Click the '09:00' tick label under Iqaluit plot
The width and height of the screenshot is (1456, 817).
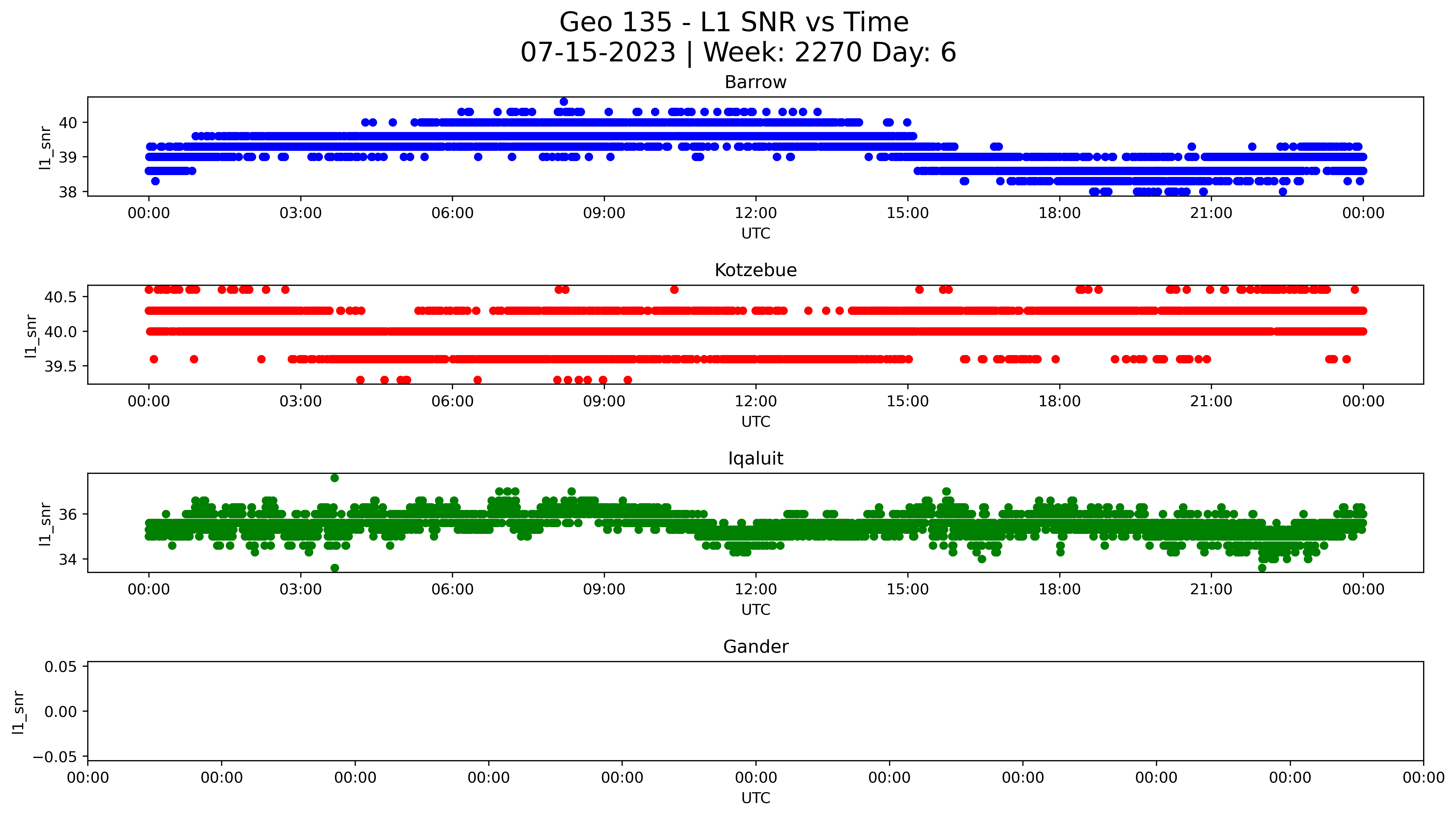pos(604,590)
